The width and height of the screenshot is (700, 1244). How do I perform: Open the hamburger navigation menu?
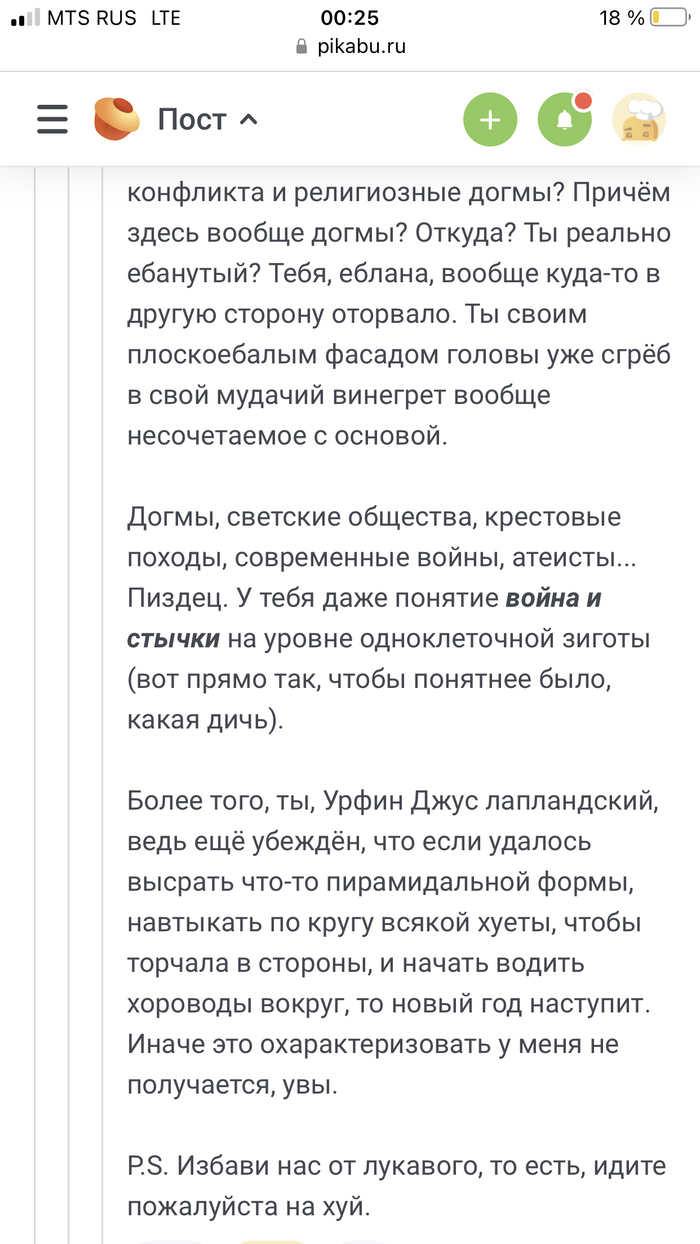(x=52, y=120)
